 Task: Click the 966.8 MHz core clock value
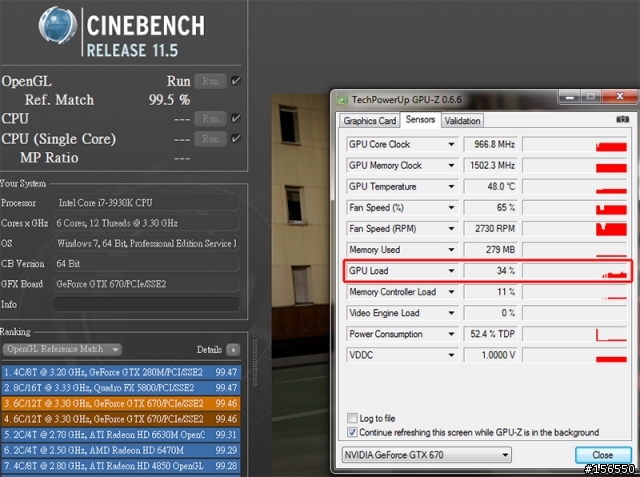pos(491,144)
